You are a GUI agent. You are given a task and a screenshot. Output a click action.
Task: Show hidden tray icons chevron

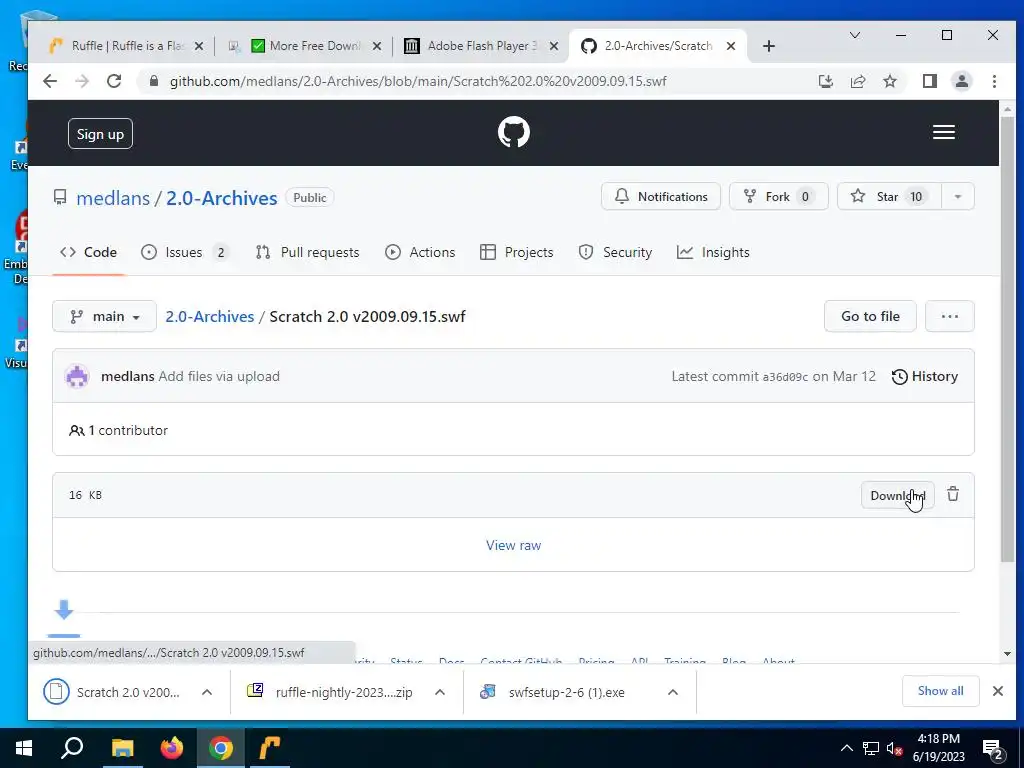[x=846, y=748]
